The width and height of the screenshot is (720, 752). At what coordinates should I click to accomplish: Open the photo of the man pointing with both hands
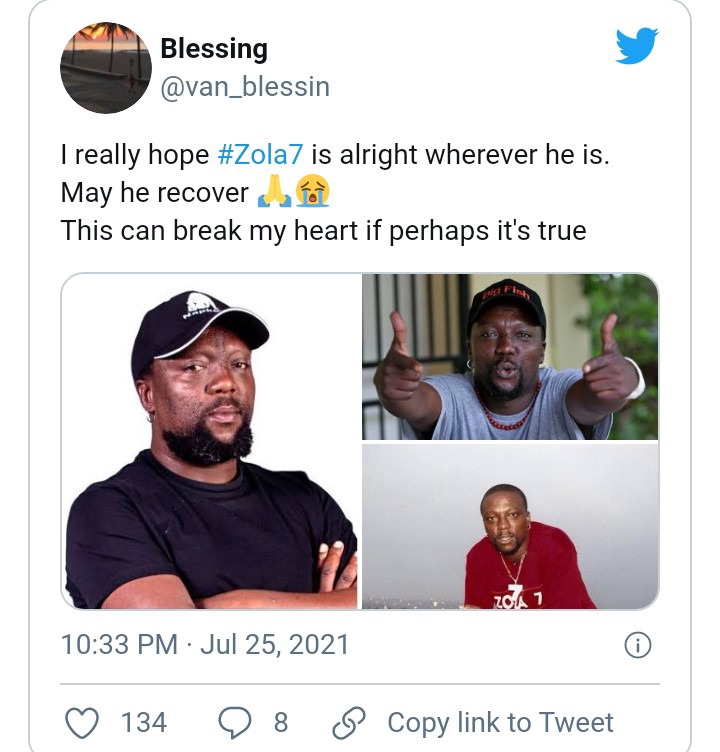click(x=510, y=357)
